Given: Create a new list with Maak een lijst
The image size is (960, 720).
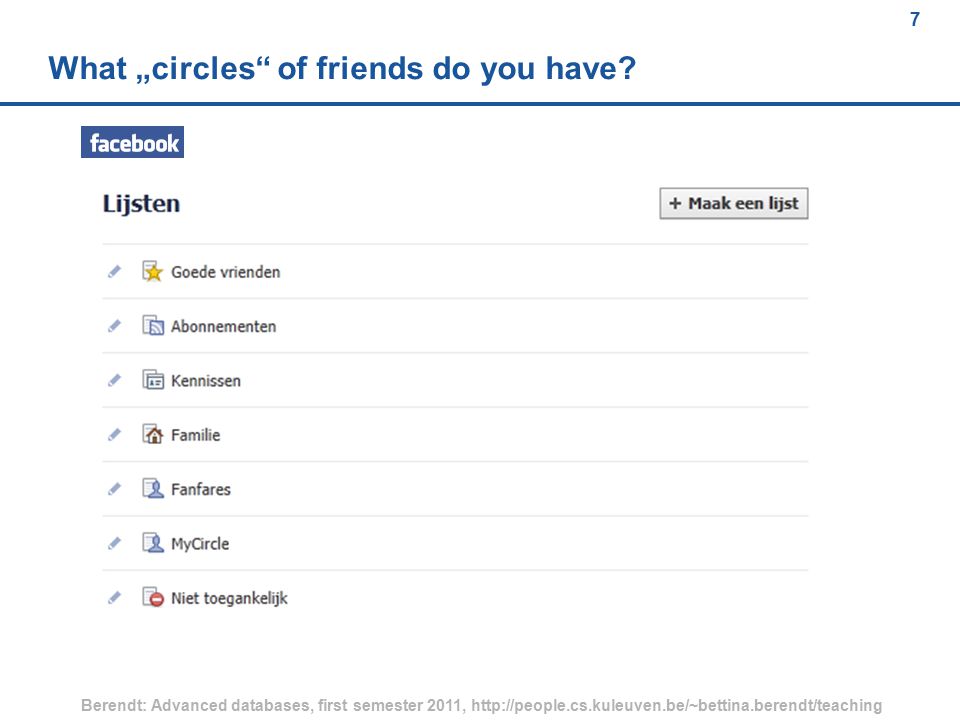Looking at the screenshot, I should (x=733, y=203).
